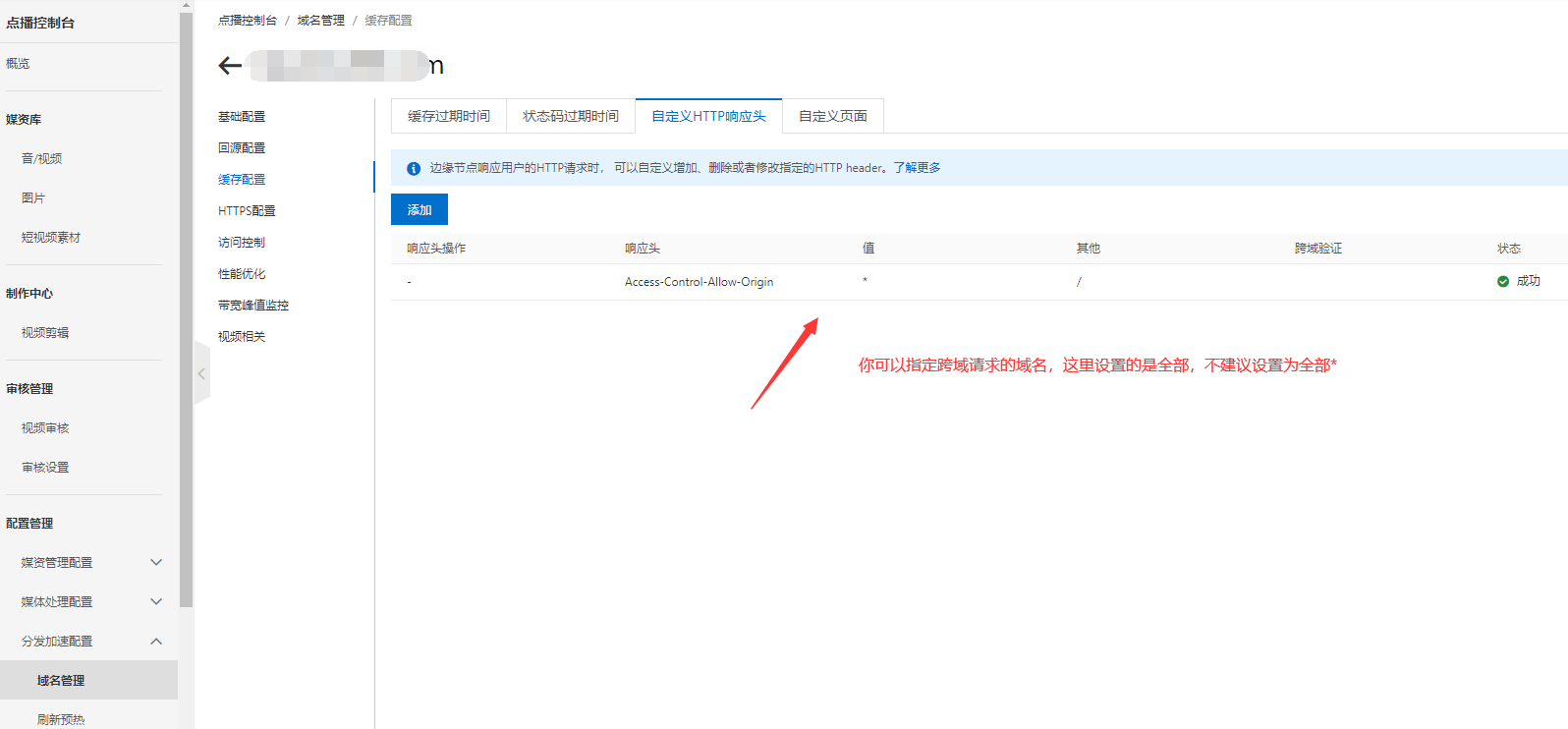Open HTTPS配置 settings
Screen dimensions: 1568x729
pos(247,211)
